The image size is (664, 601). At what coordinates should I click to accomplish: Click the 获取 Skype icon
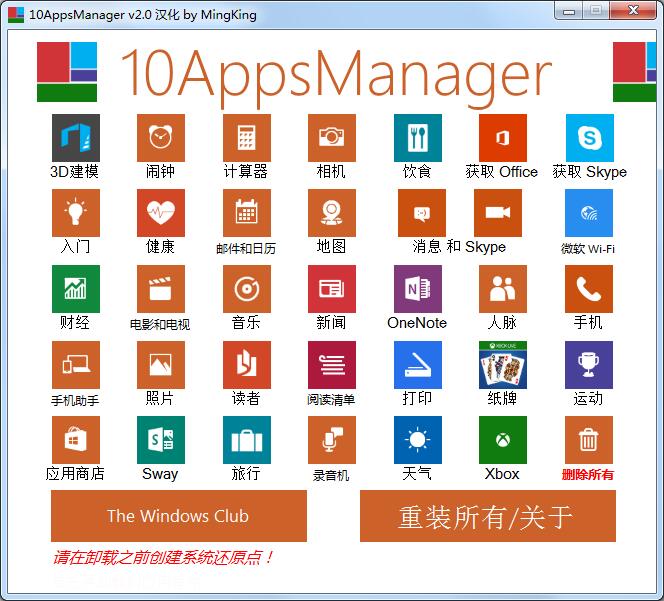coord(589,138)
